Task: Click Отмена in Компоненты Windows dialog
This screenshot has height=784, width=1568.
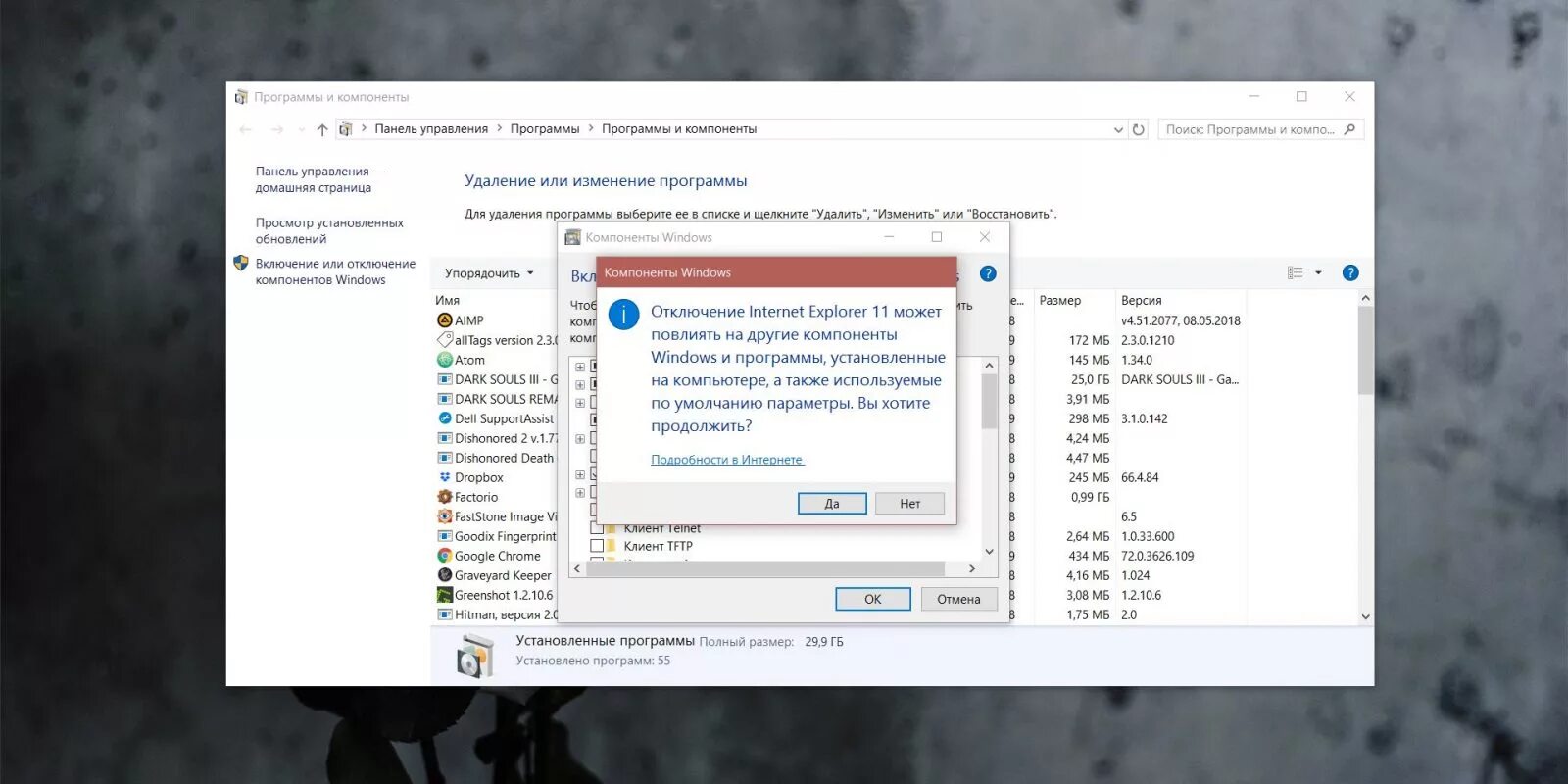Action: click(x=958, y=599)
